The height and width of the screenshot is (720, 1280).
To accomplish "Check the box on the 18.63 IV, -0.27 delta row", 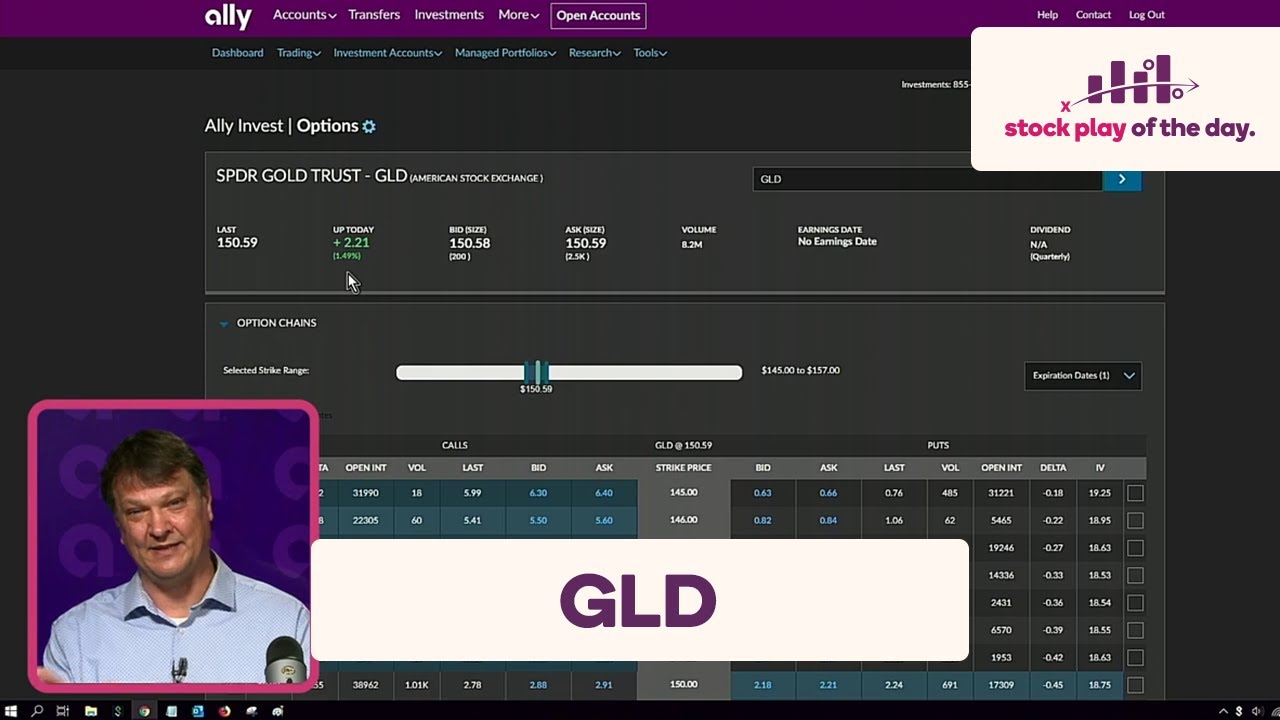I will coord(1135,548).
